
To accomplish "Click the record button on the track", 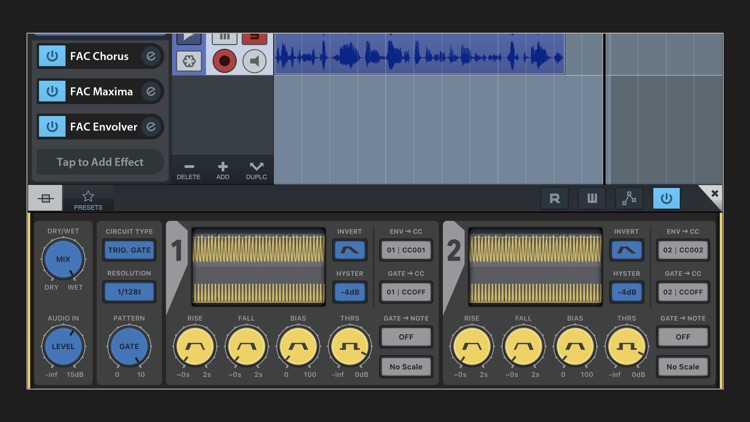I will pyautogui.click(x=224, y=61).
